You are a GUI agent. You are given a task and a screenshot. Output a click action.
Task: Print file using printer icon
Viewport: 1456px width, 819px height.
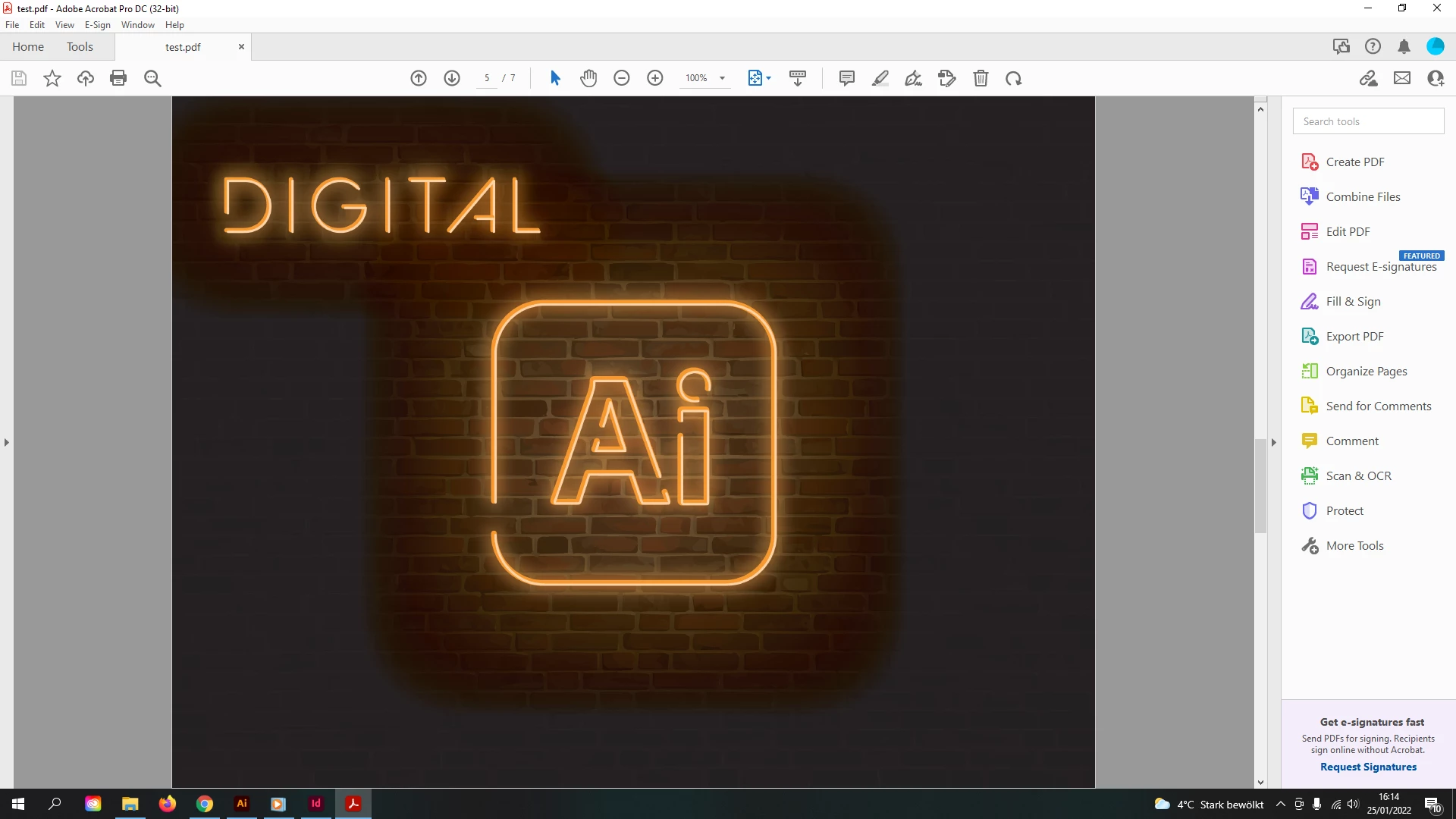(x=118, y=78)
